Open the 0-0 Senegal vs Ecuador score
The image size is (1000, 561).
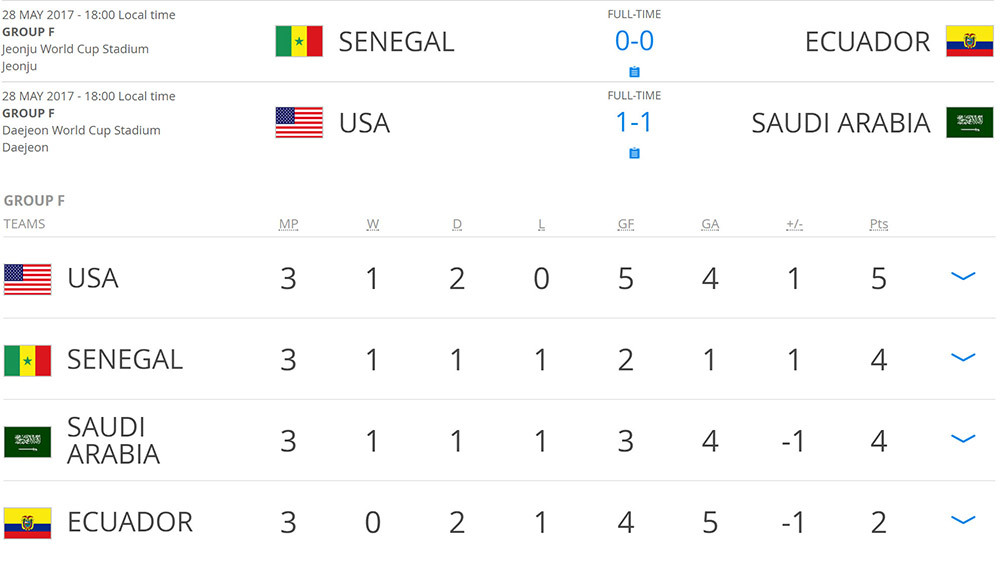coord(634,42)
